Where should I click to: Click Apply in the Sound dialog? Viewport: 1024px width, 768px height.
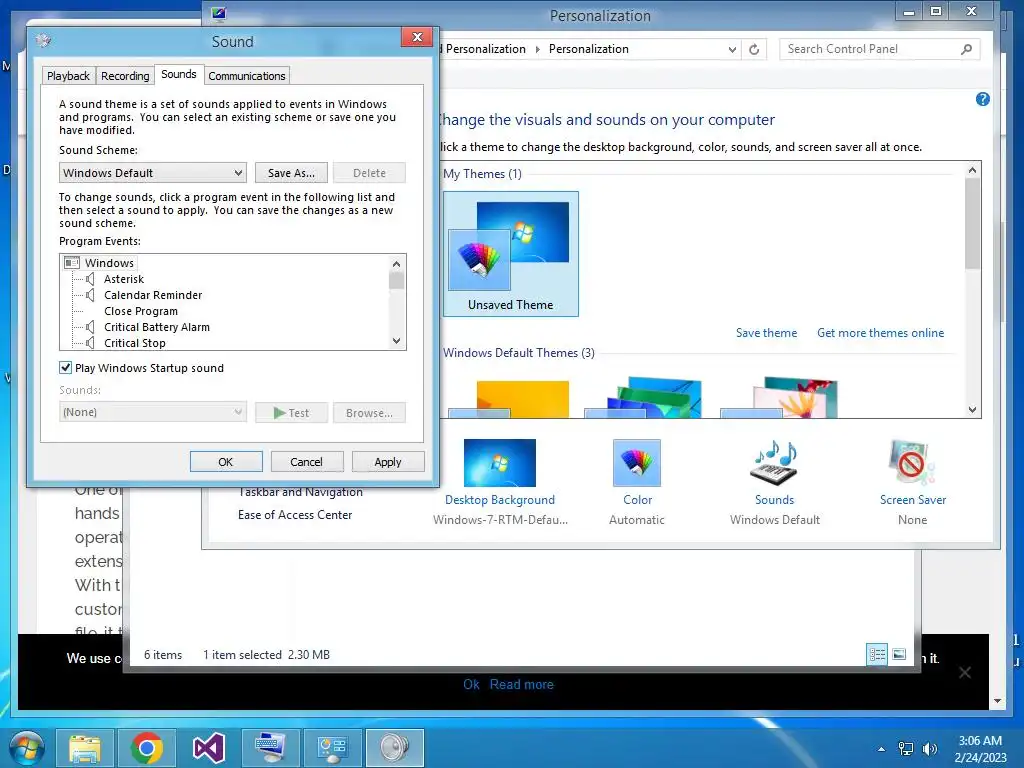coord(388,462)
